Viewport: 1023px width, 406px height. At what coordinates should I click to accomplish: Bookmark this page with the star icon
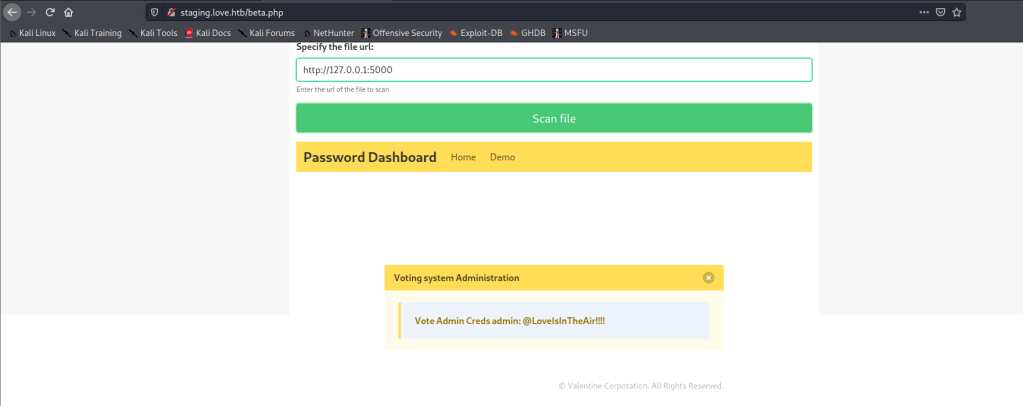click(x=956, y=13)
